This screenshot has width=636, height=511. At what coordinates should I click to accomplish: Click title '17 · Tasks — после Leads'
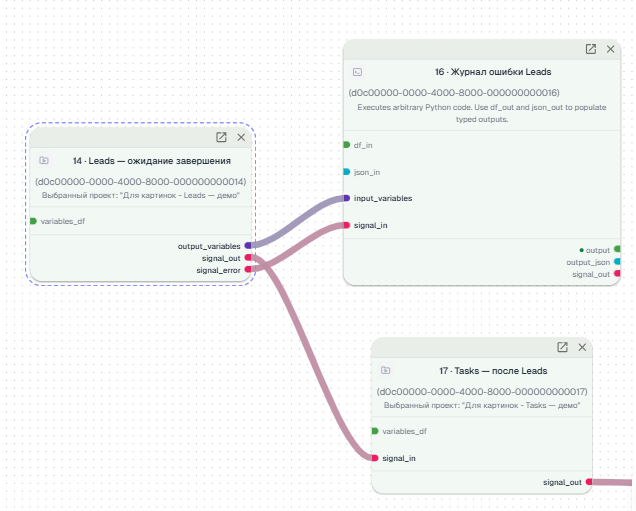493,371
